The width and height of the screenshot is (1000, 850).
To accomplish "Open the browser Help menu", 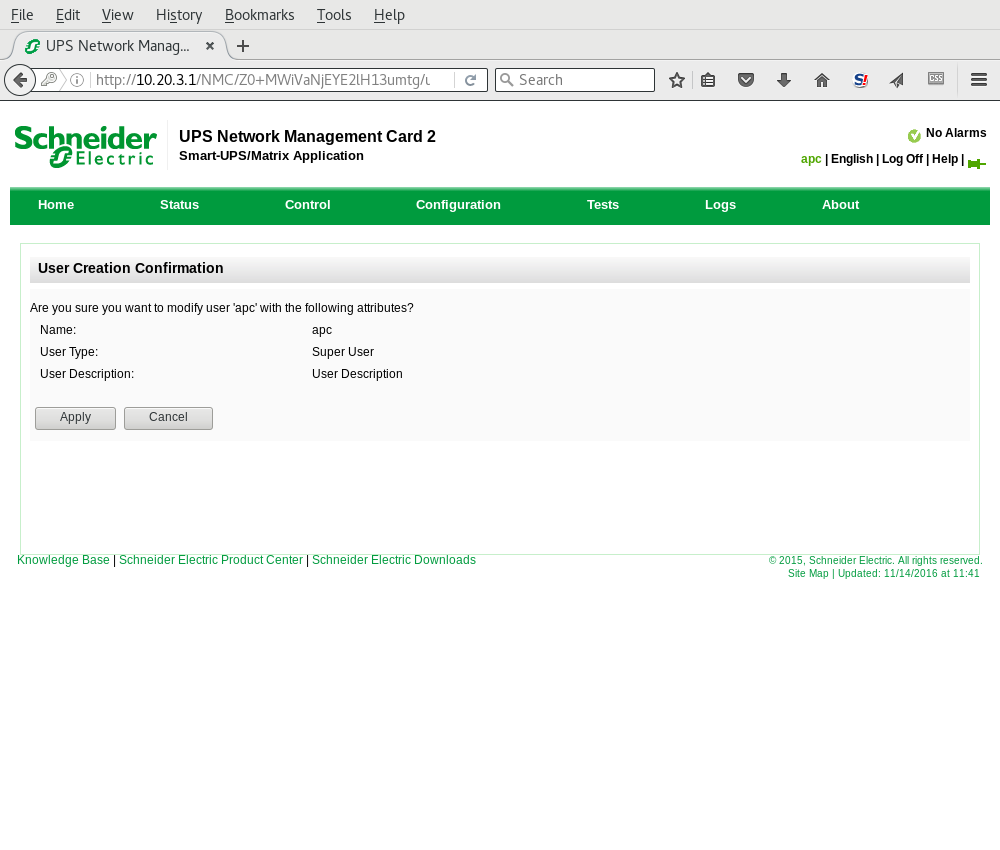I will [389, 15].
